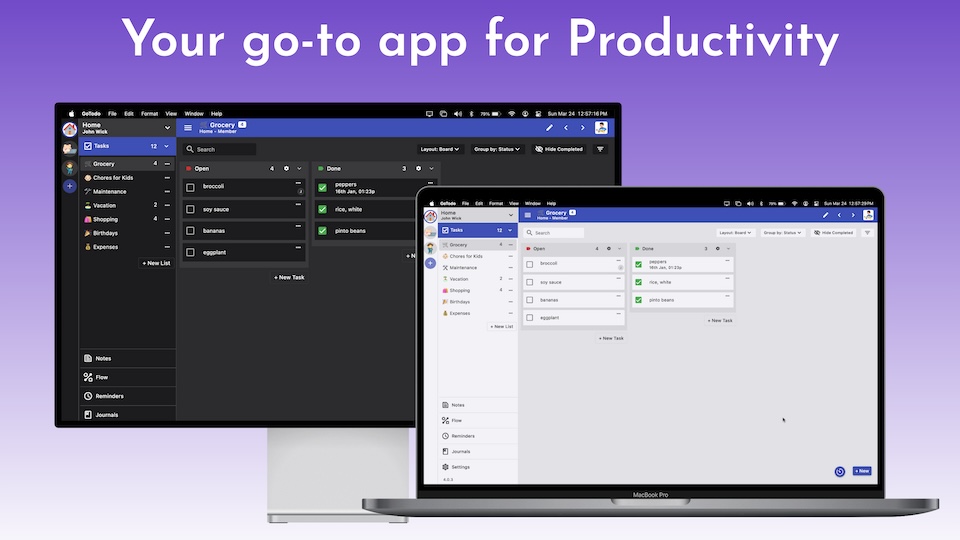Open settings gear of Done column, dark monitor

tap(418, 168)
